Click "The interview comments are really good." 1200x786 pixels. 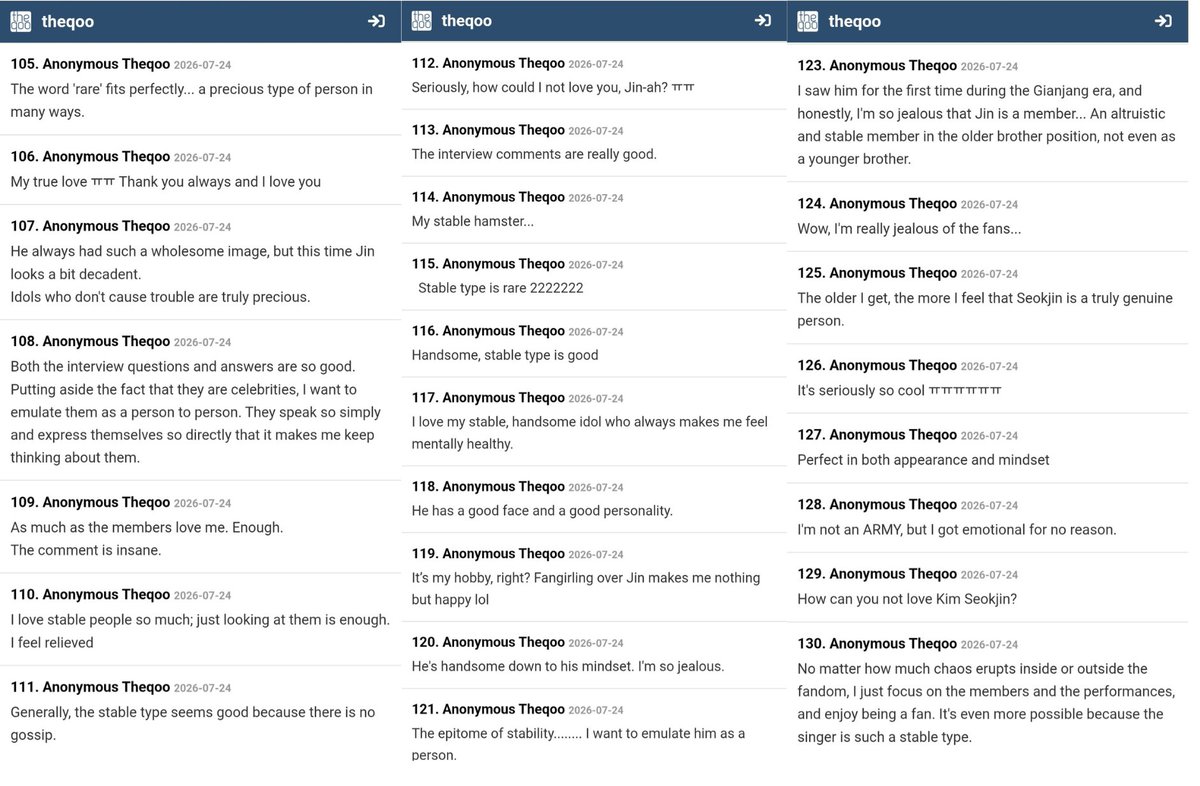click(534, 154)
